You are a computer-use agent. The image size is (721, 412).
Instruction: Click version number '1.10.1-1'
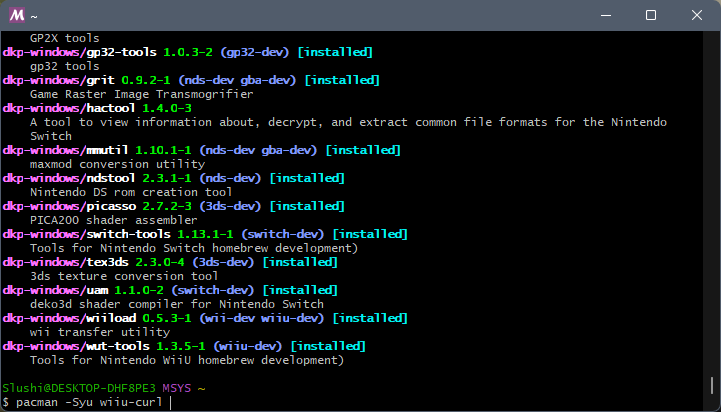[163, 150]
